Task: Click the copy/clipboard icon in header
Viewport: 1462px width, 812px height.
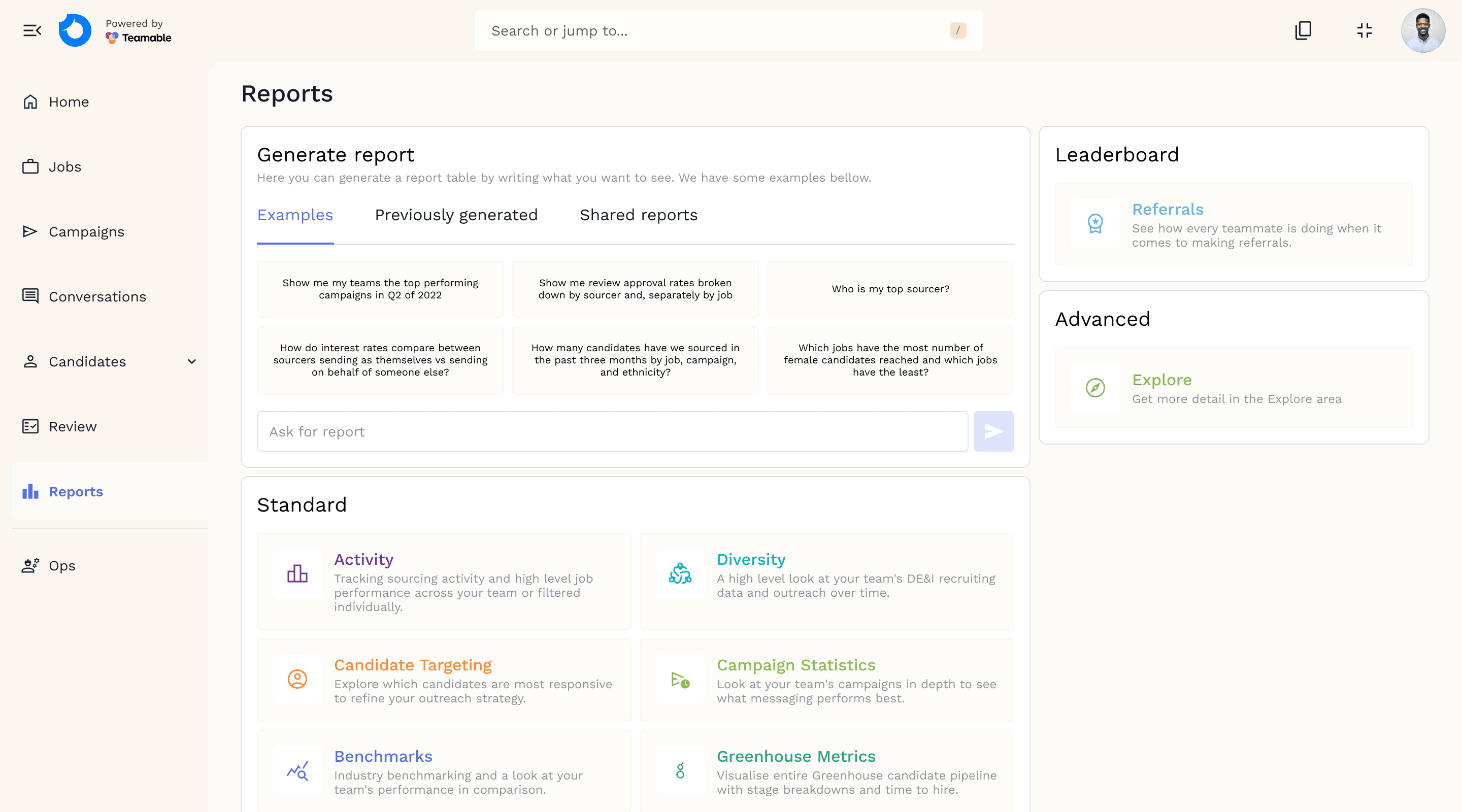Action: [x=1303, y=30]
